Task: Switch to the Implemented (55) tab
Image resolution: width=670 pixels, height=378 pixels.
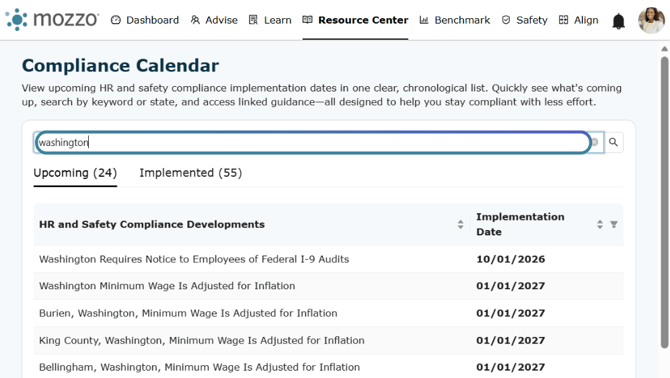Action: (x=191, y=173)
